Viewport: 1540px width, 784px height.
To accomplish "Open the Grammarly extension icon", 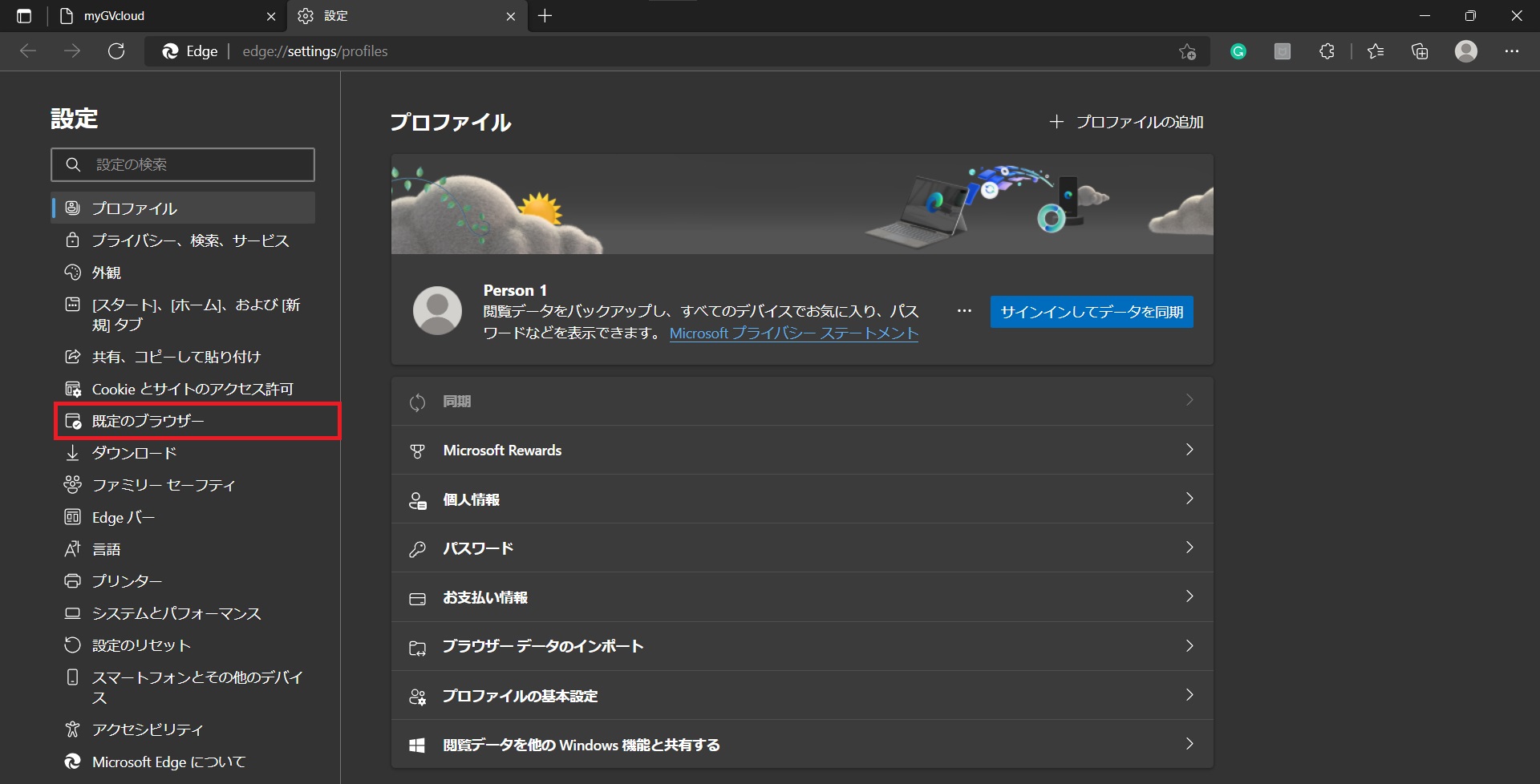I will click(x=1238, y=51).
